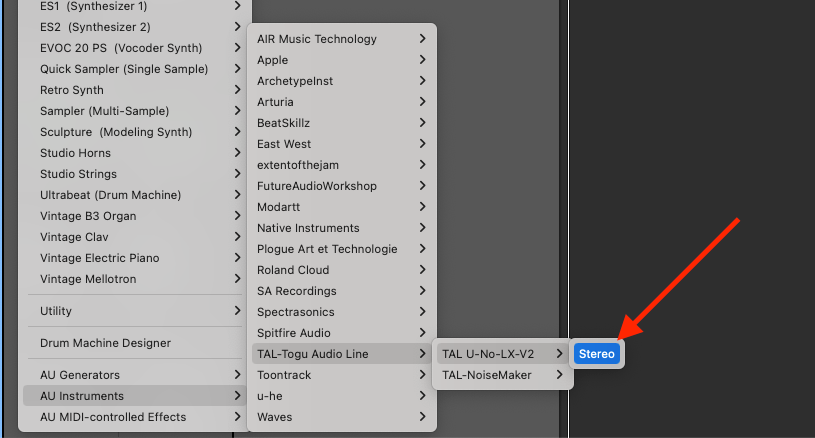Open Native Instruments submenu
Image resolution: width=815 pixels, height=438 pixels.
[x=341, y=228]
